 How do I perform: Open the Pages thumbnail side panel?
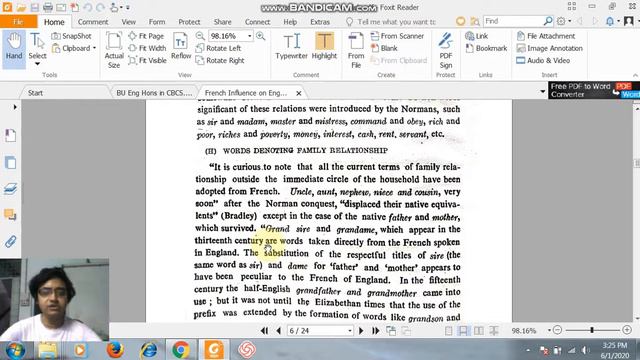(x=10, y=162)
